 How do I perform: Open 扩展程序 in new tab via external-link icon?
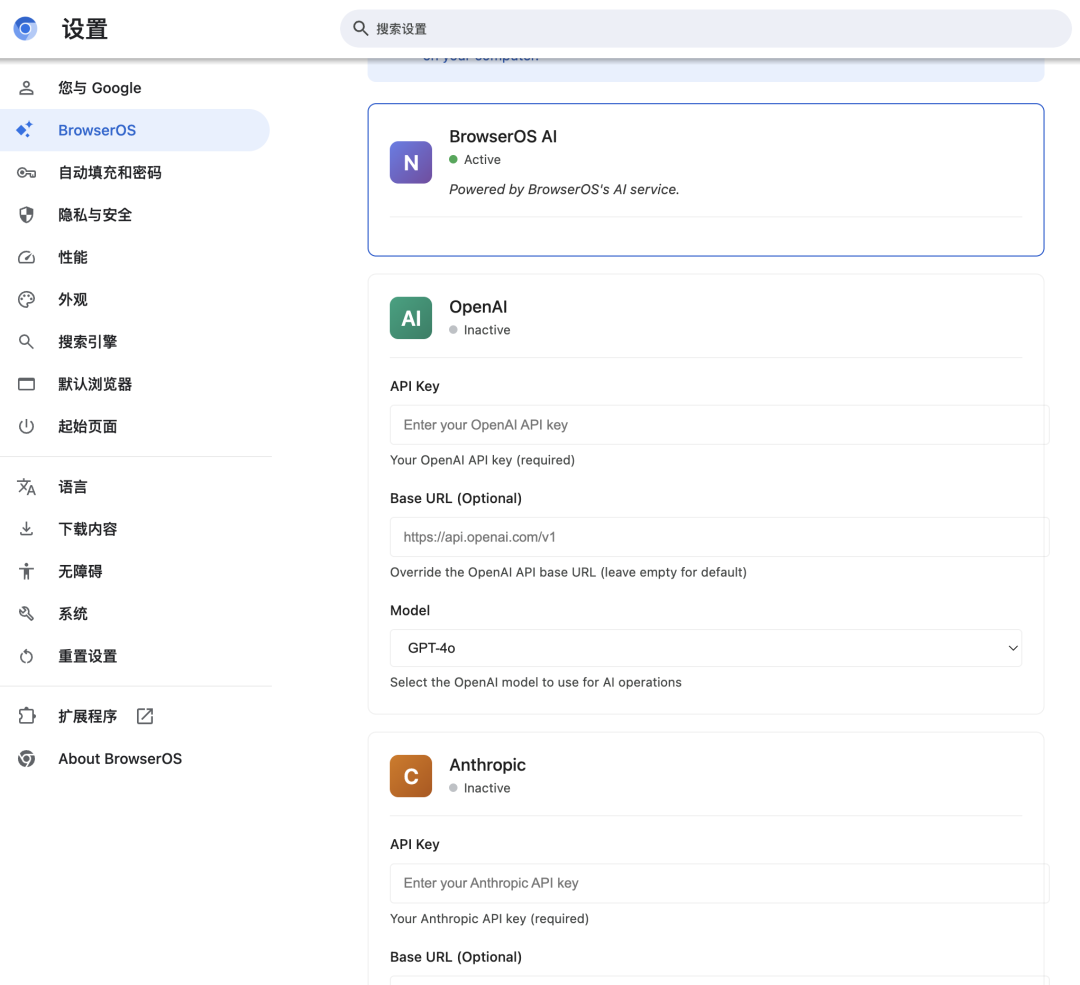coord(144,716)
